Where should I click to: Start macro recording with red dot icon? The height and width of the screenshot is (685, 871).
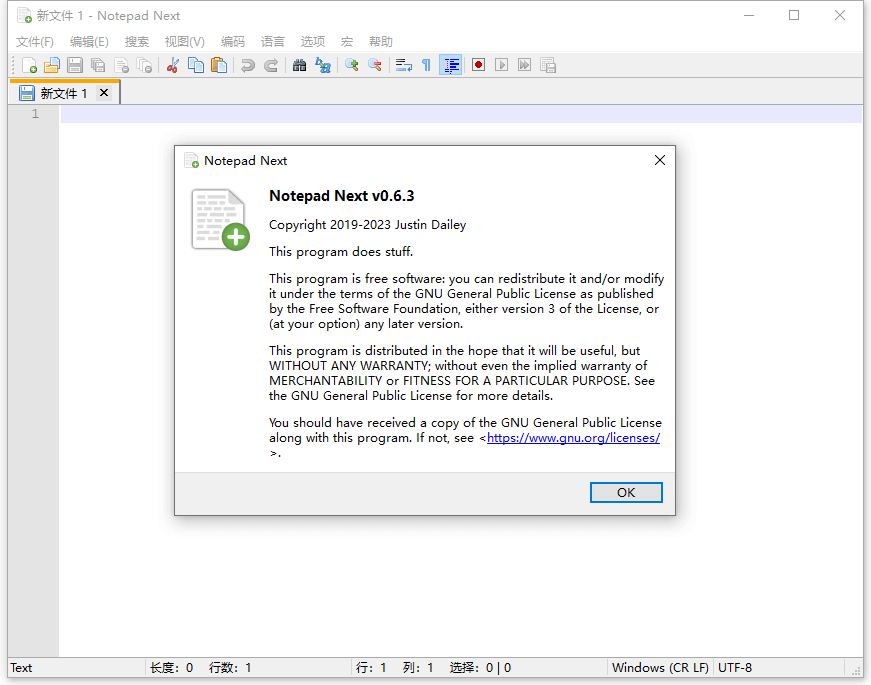tap(478, 66)
